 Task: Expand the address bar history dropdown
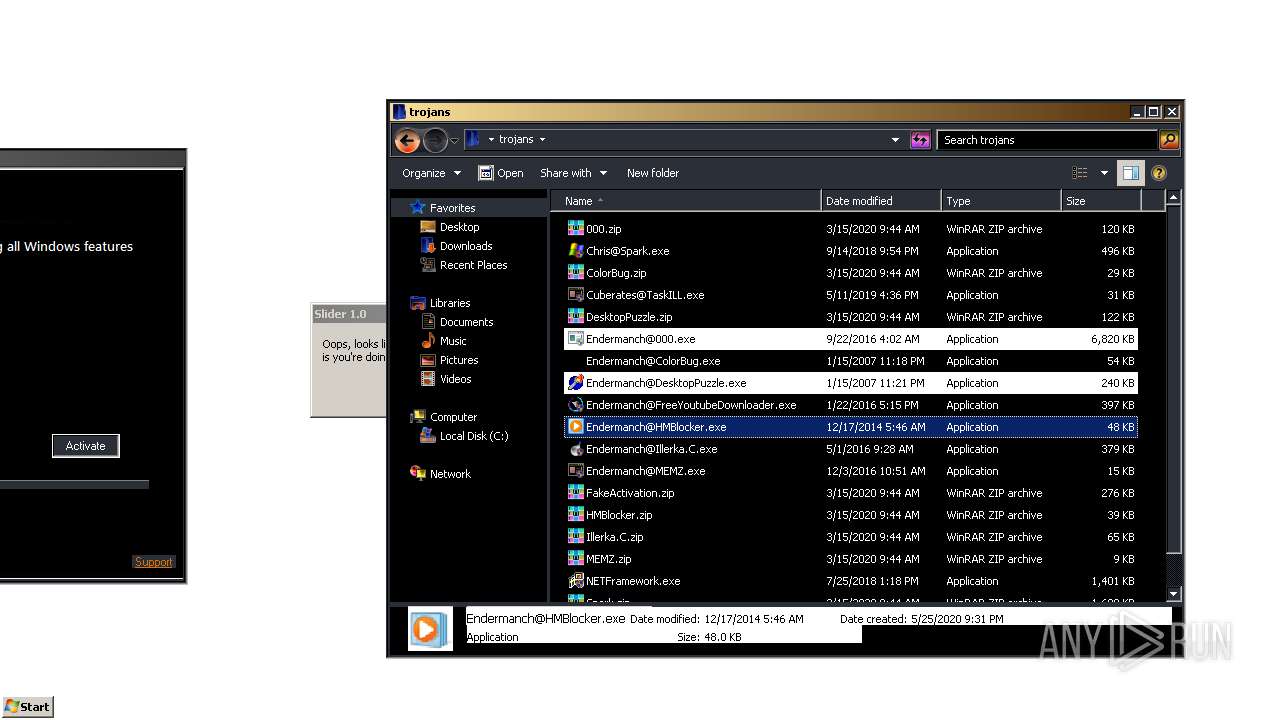[895, 140]
